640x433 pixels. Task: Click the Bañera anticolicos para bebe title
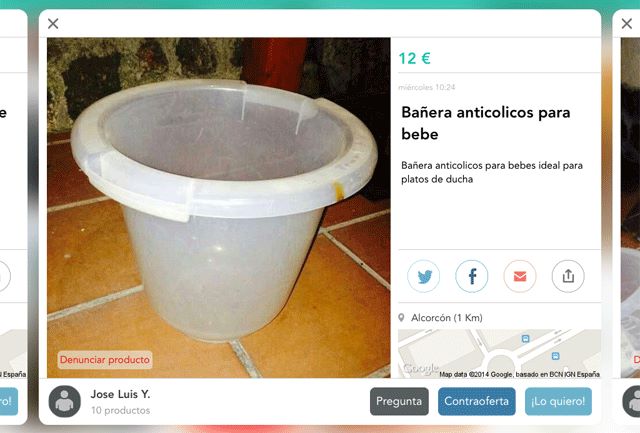point(486,123)
